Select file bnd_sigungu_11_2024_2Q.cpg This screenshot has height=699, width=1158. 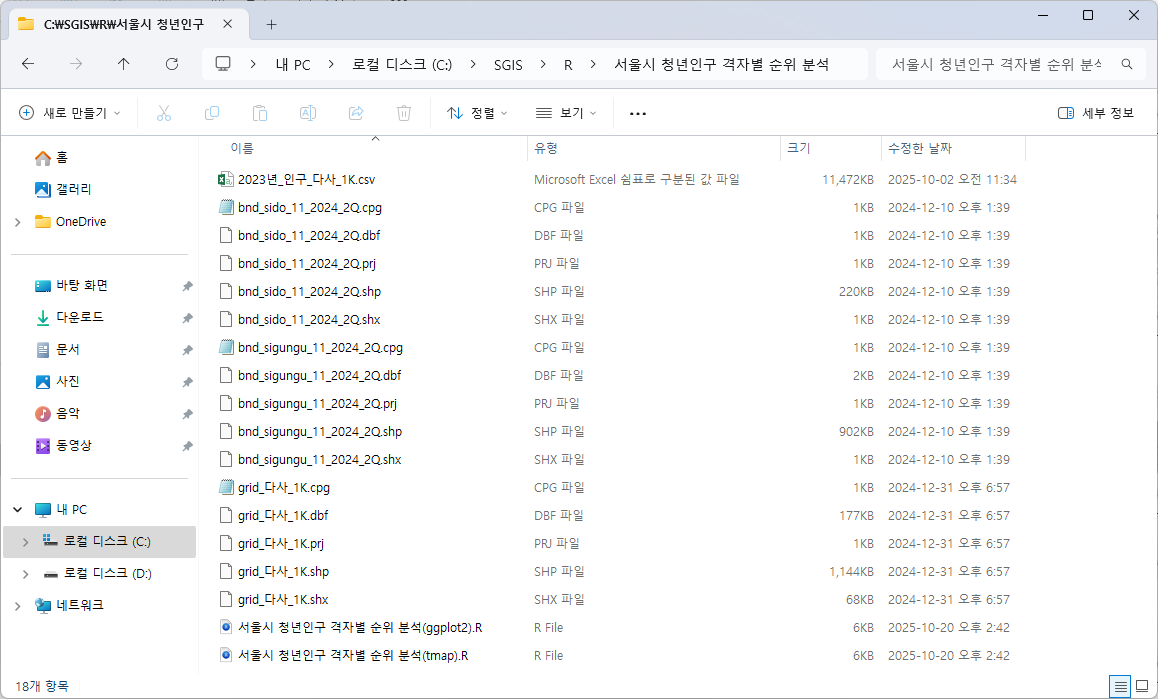click(x=320, y=348)
